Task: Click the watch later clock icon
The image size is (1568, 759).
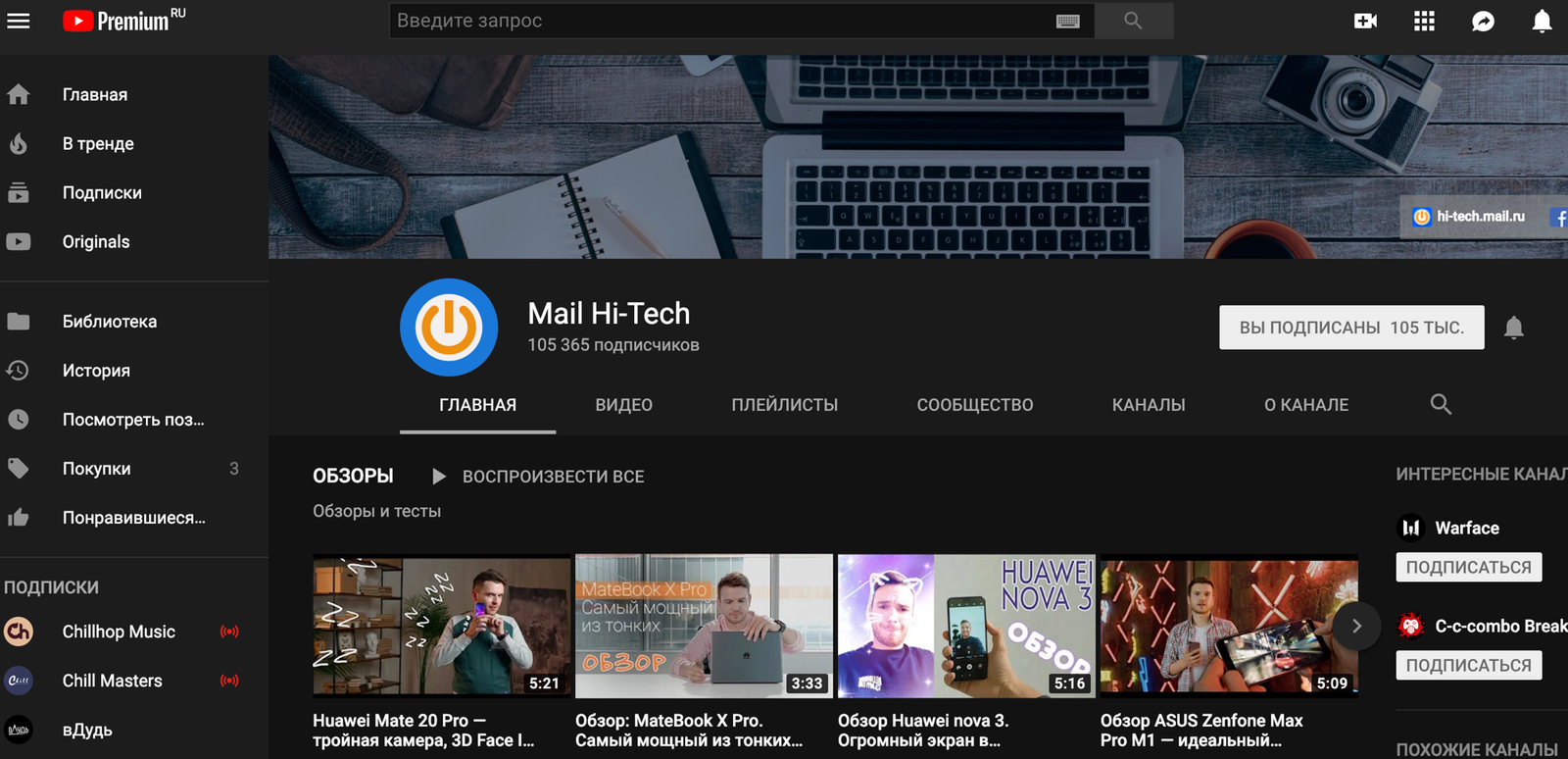Action: click(x=19, y=419)
